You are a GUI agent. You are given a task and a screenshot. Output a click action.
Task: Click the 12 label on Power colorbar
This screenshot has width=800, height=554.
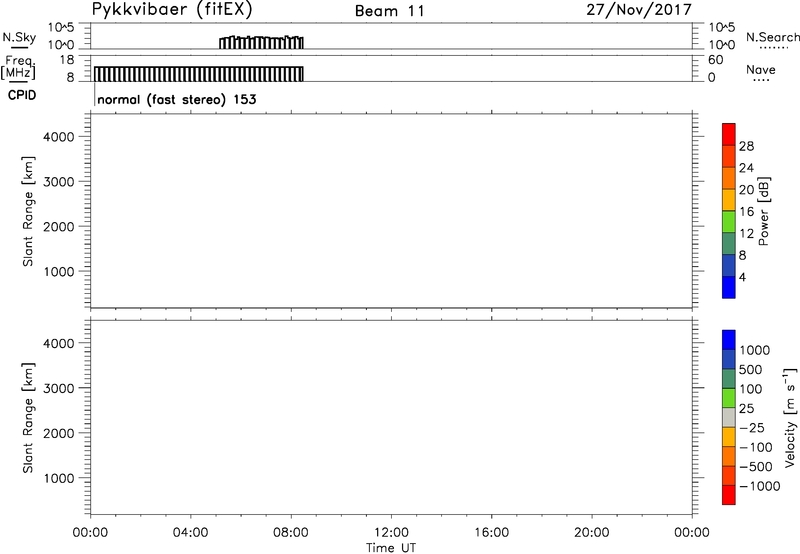tap(746, 234)
